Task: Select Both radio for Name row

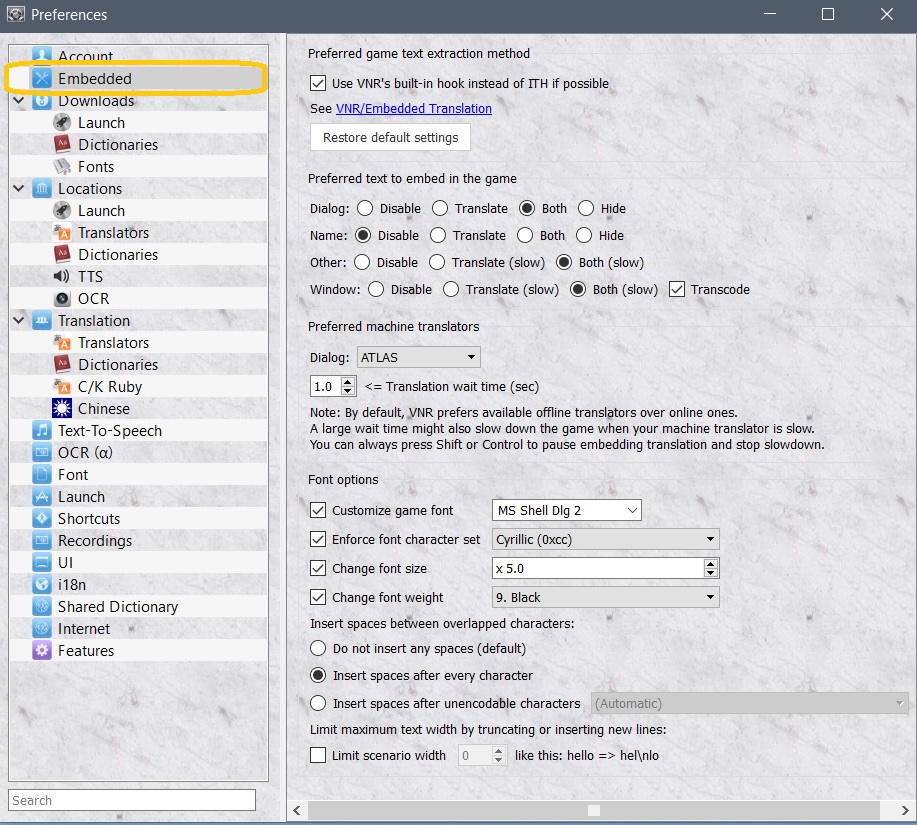Action: [525, 235]
